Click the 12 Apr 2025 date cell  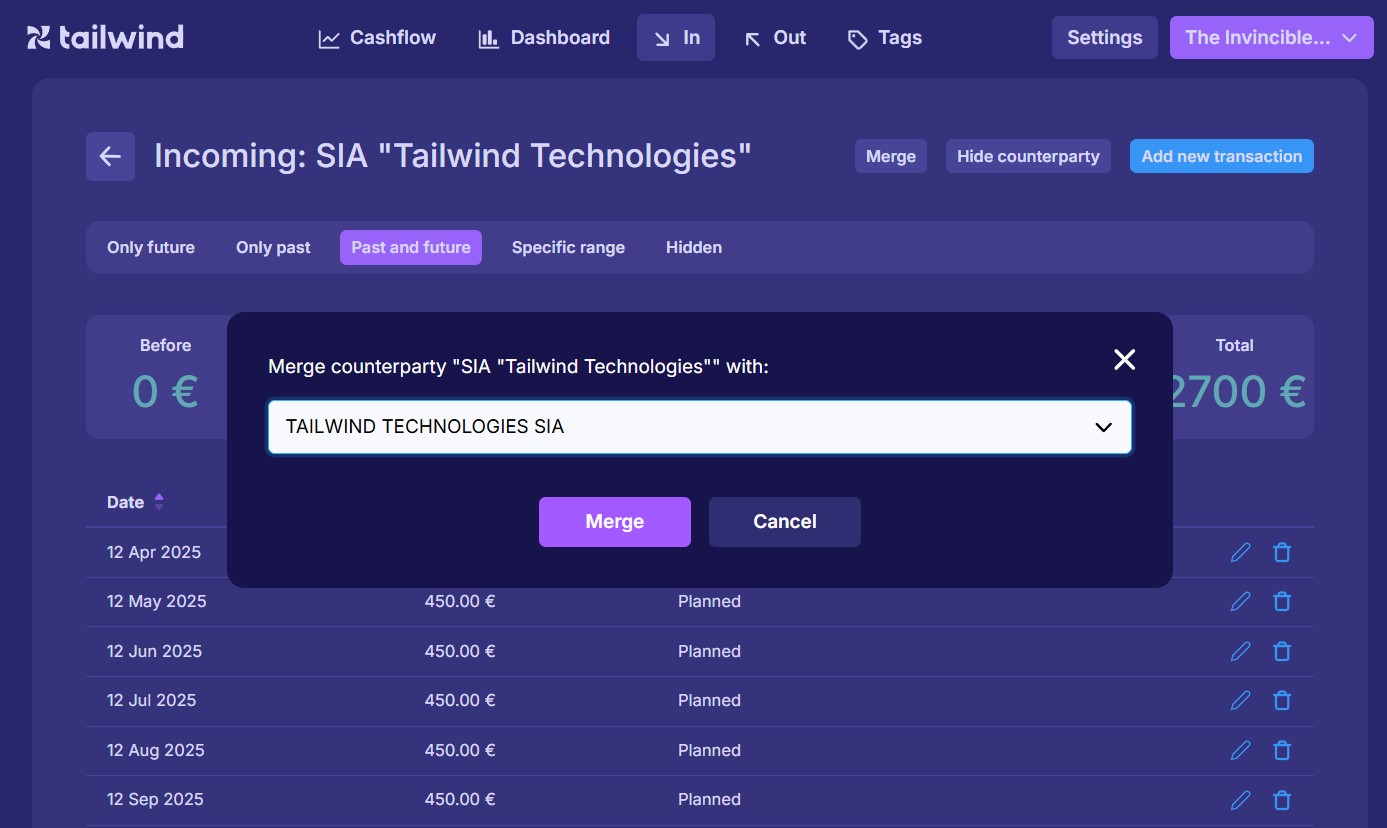click(154, 552)
